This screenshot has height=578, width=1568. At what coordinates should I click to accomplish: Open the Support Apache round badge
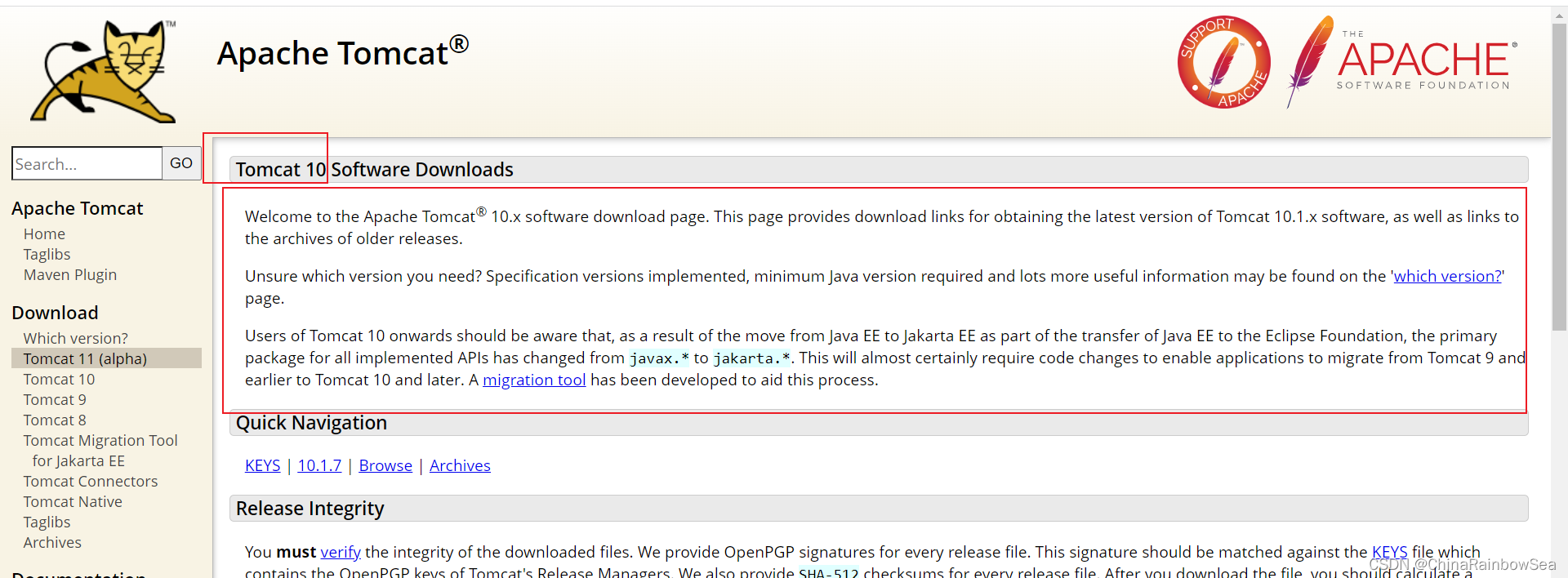[x=1223, y=62]
